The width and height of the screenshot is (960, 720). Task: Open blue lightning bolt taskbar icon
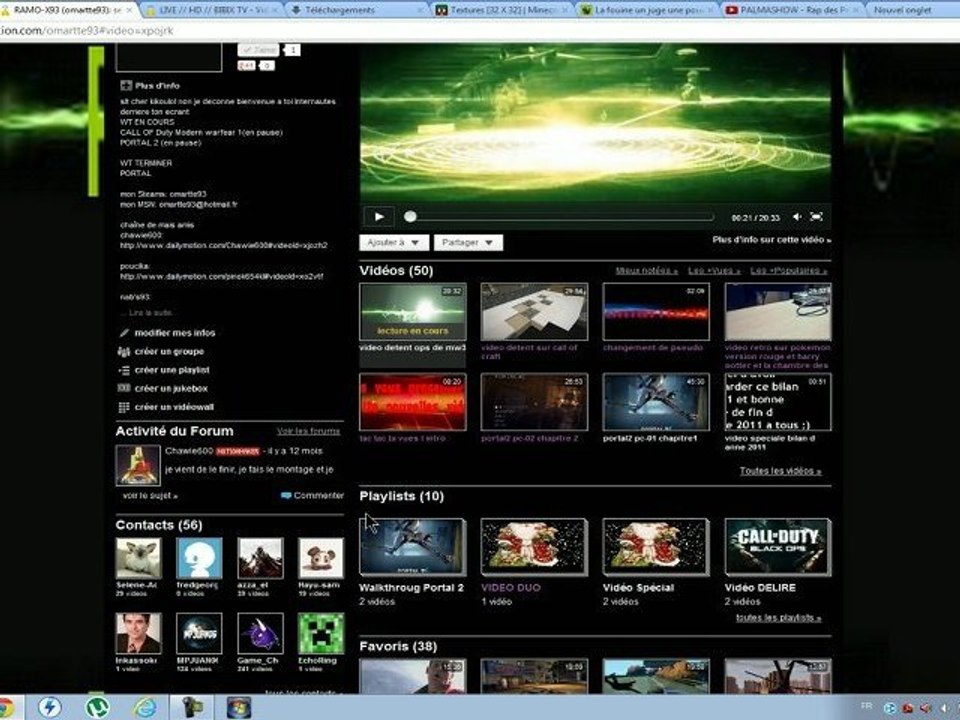(50, 708)
